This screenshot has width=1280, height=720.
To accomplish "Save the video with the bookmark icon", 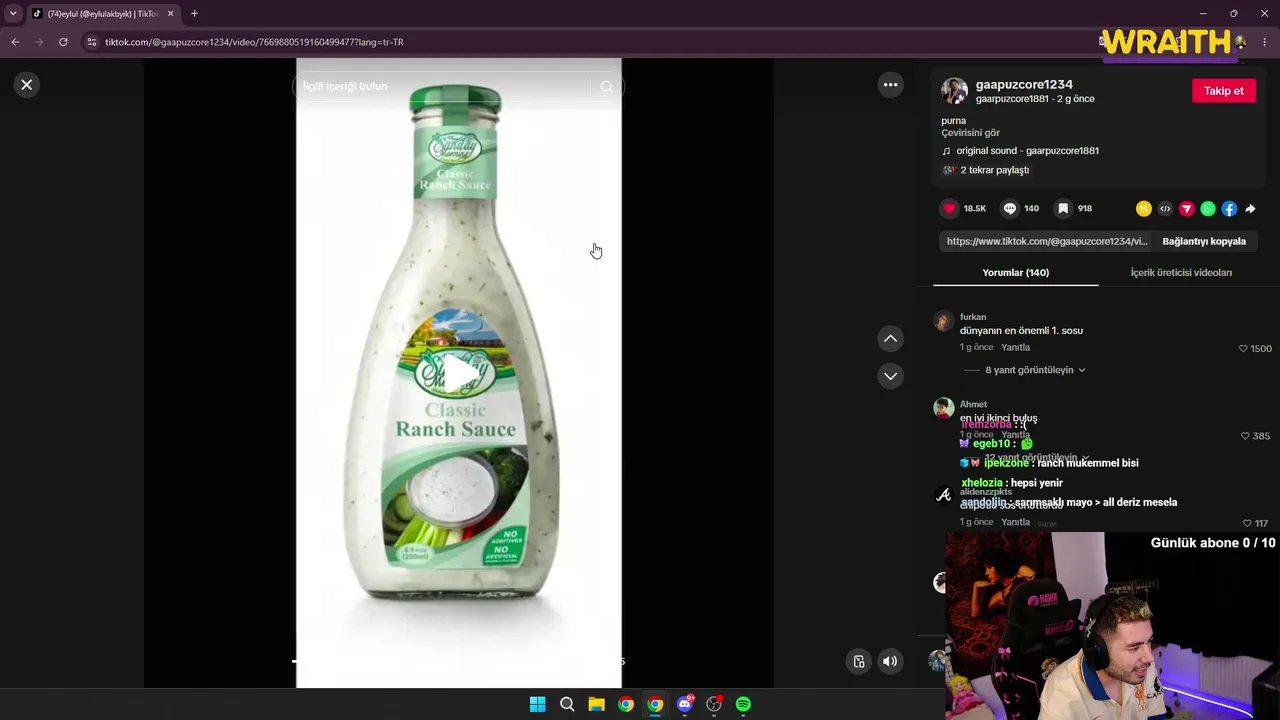I will [x=1063, y=209].
